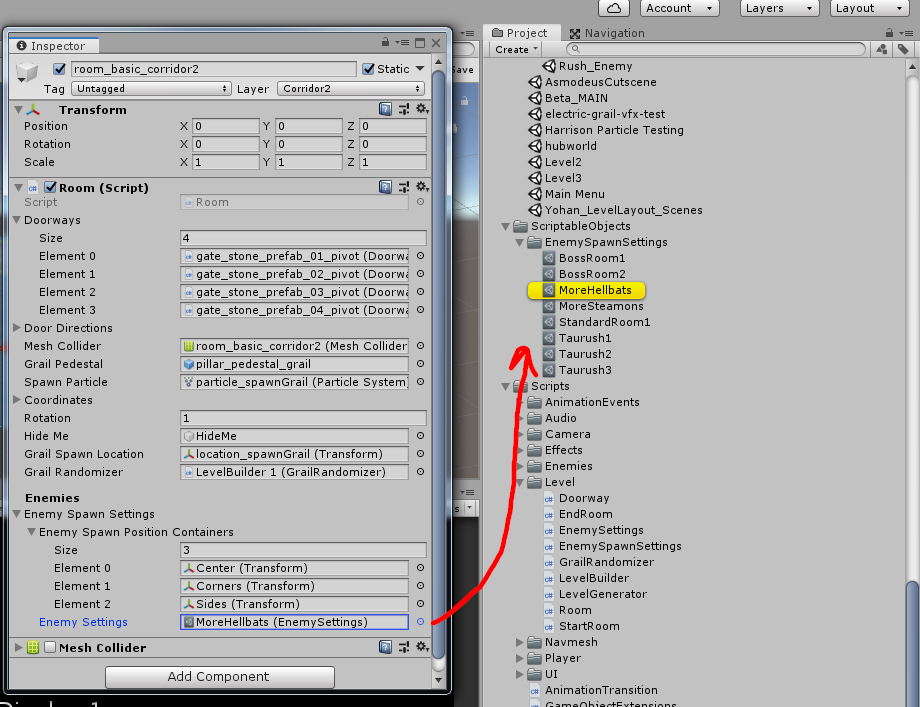Click the GameObject name field
The height and width of the screenshot is (707, 920).
coord(214,69)
